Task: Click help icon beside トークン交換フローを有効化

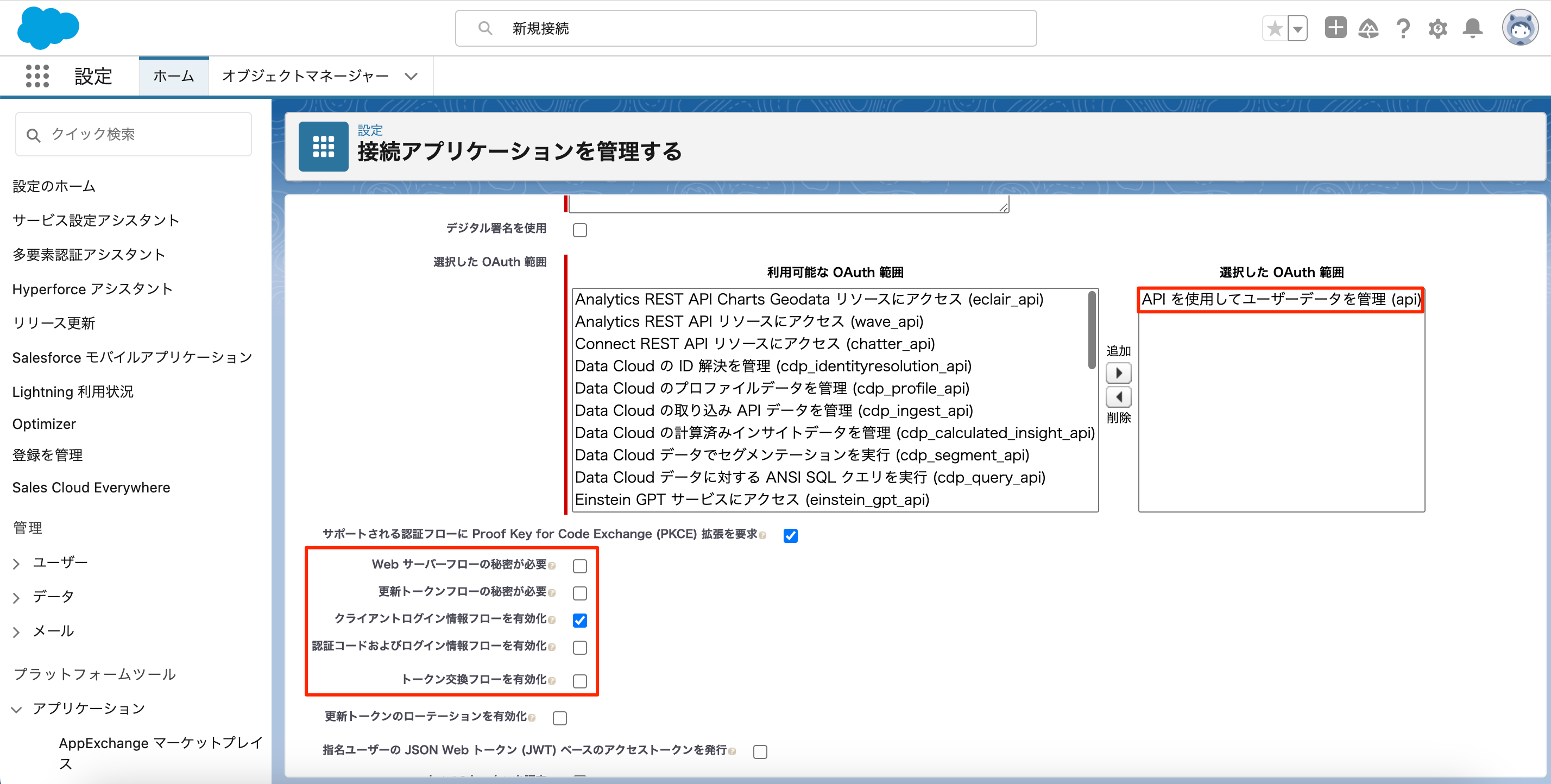Action: tap(552, 681)
